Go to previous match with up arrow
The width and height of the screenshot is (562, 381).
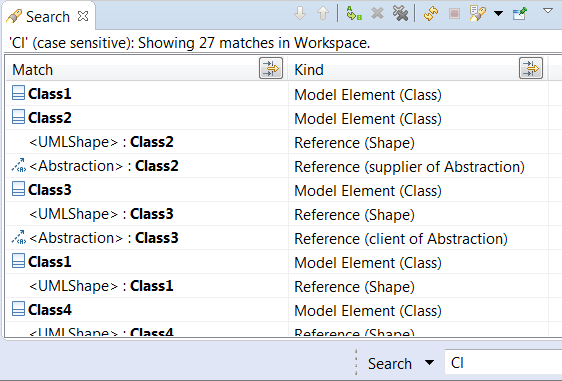(x=323, y=14)
